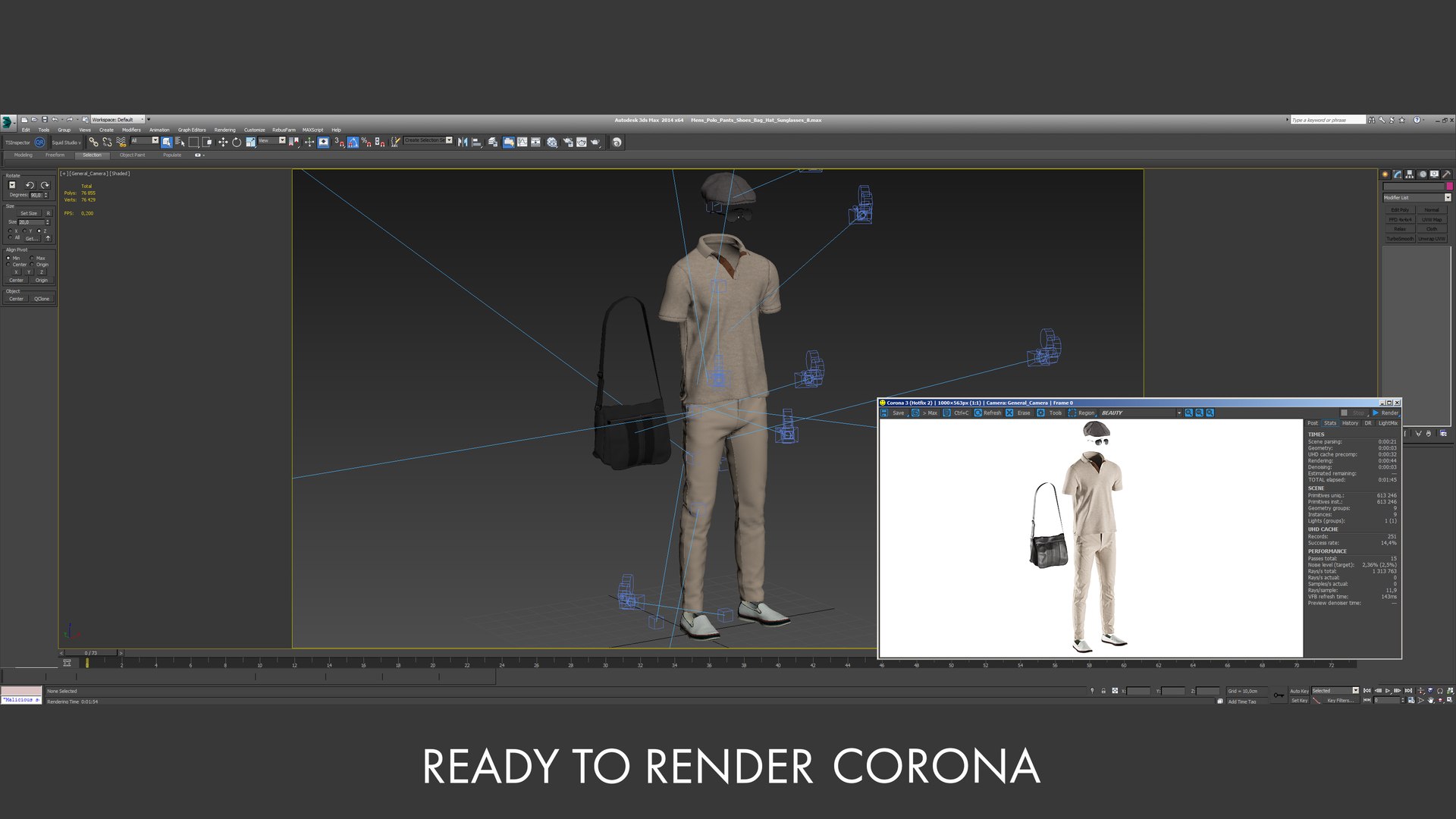Click the Region button in Corona window
1456x819 pixels.
coord(1081,413)
